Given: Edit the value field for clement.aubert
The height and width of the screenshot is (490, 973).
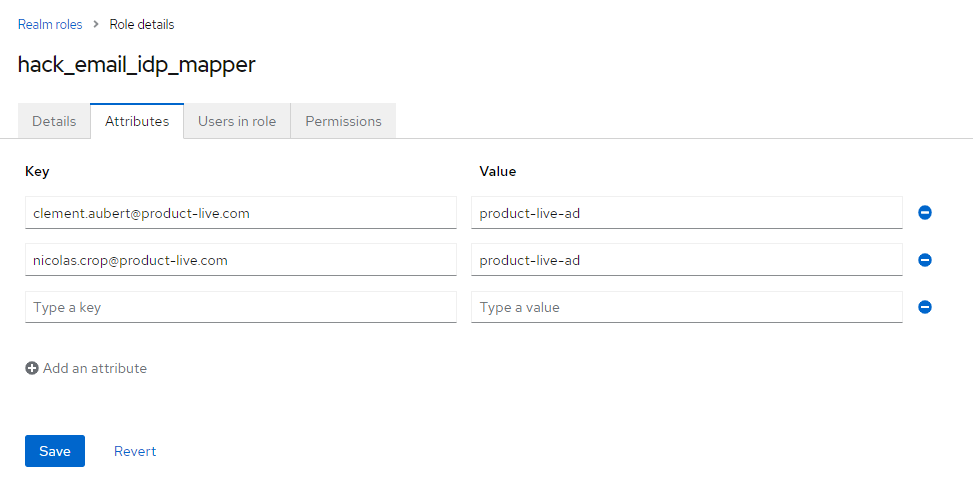Looking at the screenshot, I should click(686, 213).
